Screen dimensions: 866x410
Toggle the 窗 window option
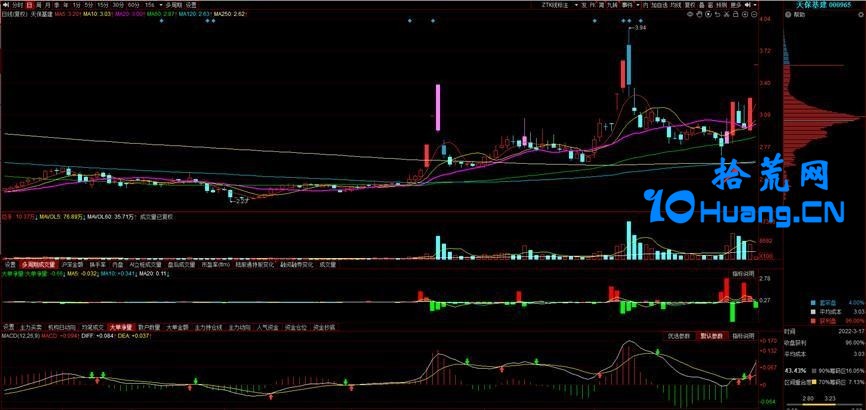(710, 5)
